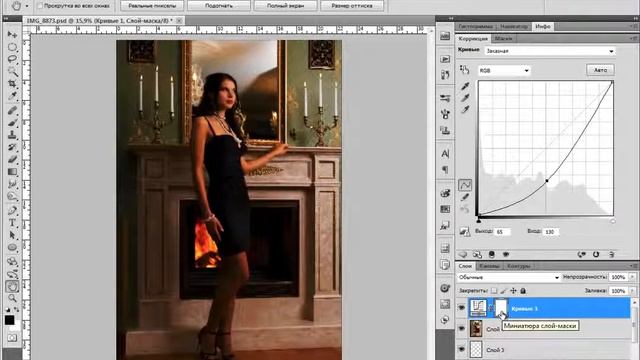Image resolution: width=640 pixels, height=360 pixels.
Task: Delete the Curves adjustment layer via trash icon
Action: [x=612, y=254]
